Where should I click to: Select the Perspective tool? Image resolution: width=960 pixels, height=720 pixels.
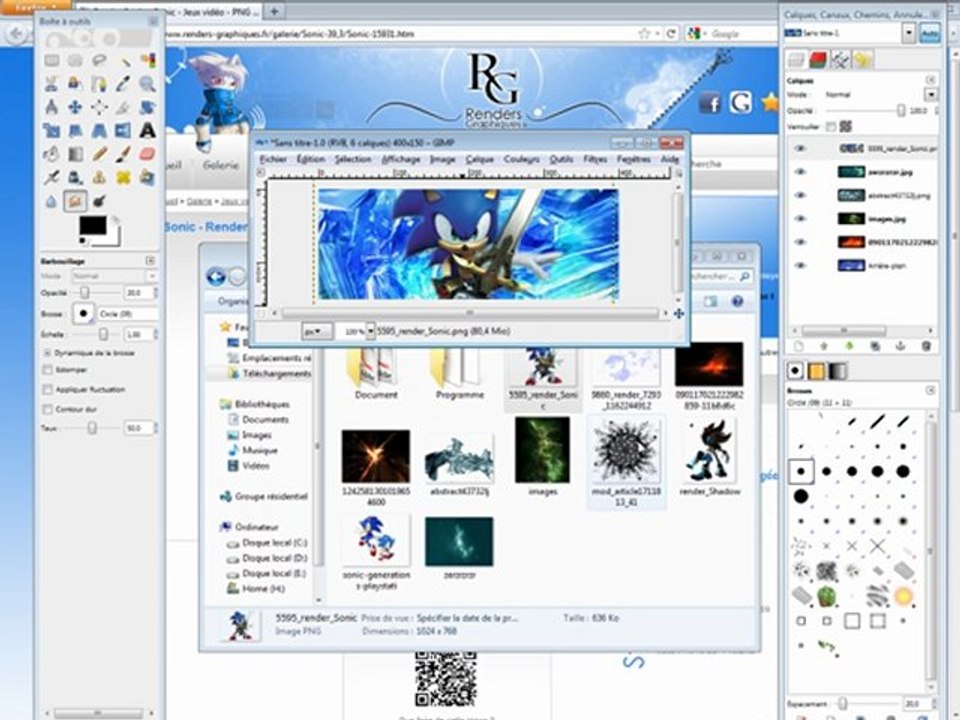[x=99, y=130]
